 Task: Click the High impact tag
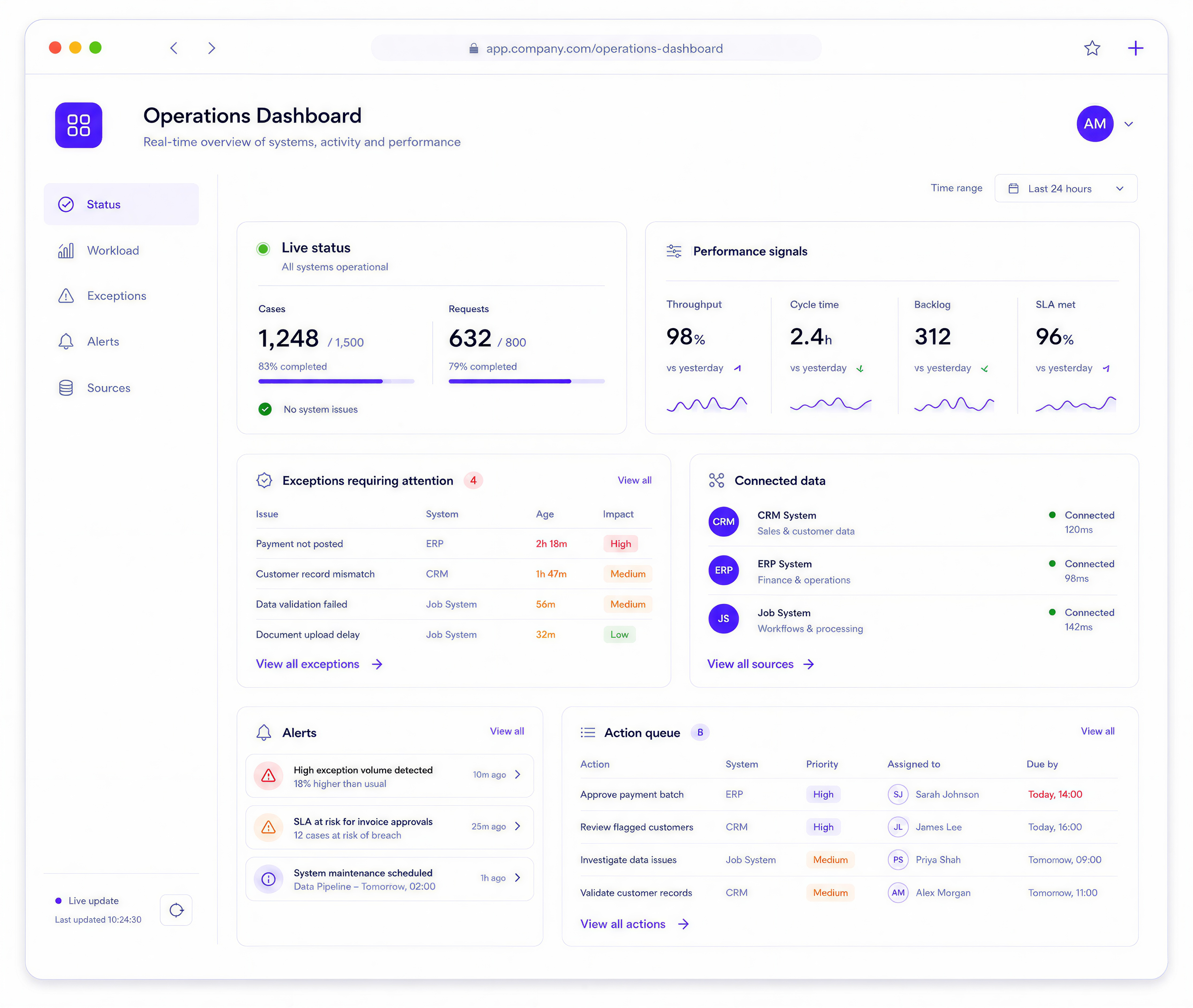(x=620, y=544)
